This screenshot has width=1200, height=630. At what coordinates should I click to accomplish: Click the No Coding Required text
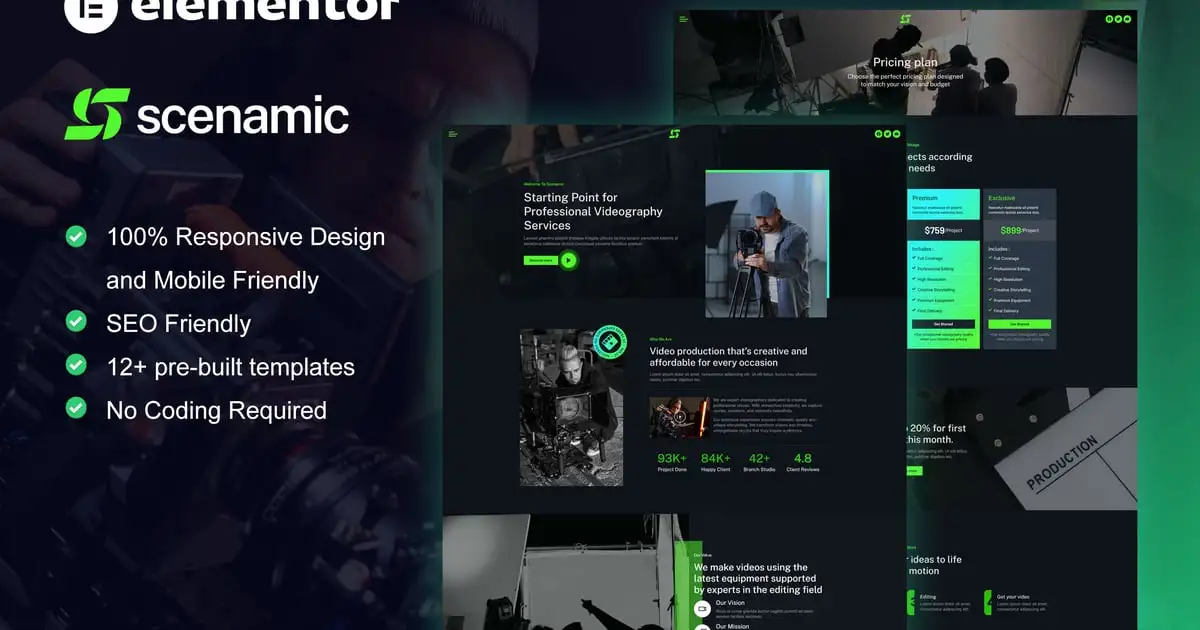coord(216,410)
